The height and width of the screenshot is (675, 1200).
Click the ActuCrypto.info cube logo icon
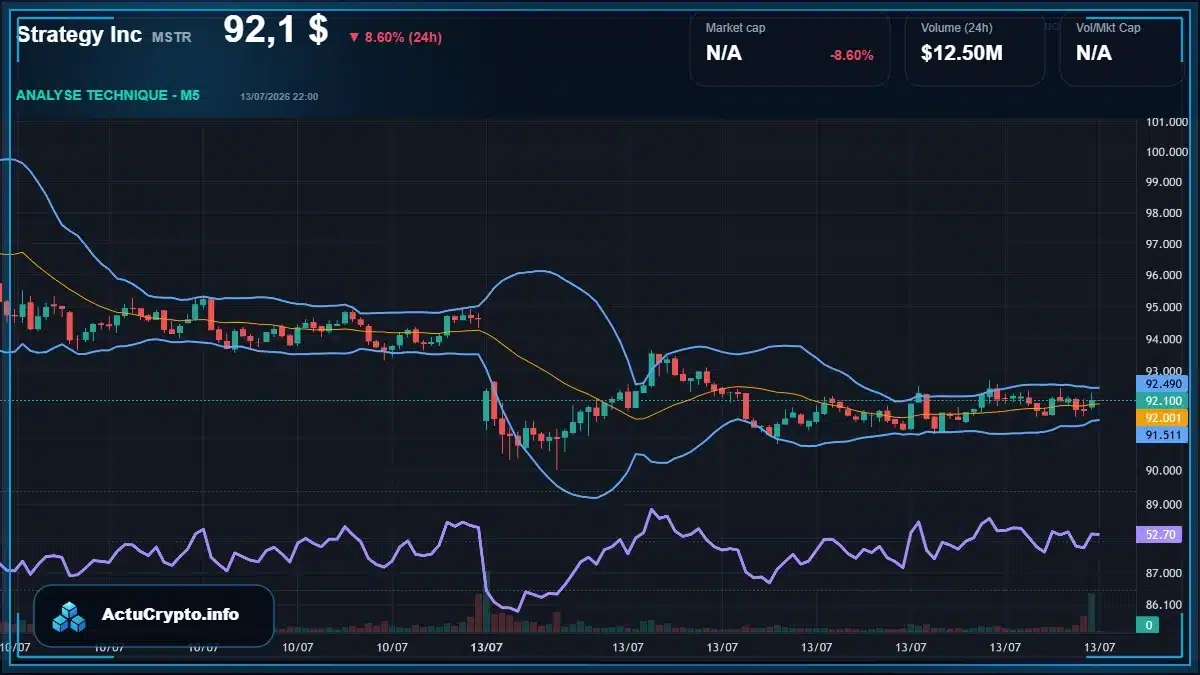70,616
